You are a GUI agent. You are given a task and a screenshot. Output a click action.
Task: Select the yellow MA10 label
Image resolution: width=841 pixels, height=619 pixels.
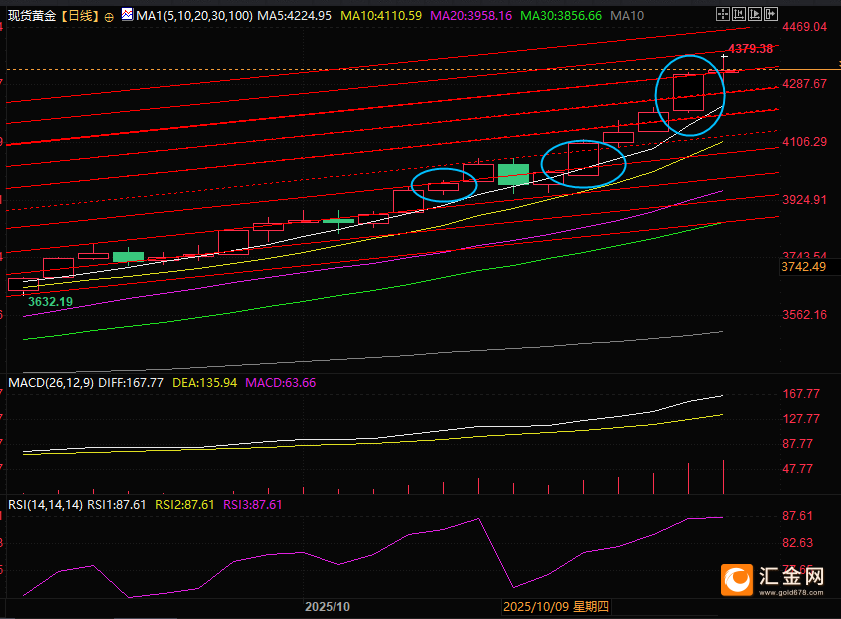click(x=381, y=16)
